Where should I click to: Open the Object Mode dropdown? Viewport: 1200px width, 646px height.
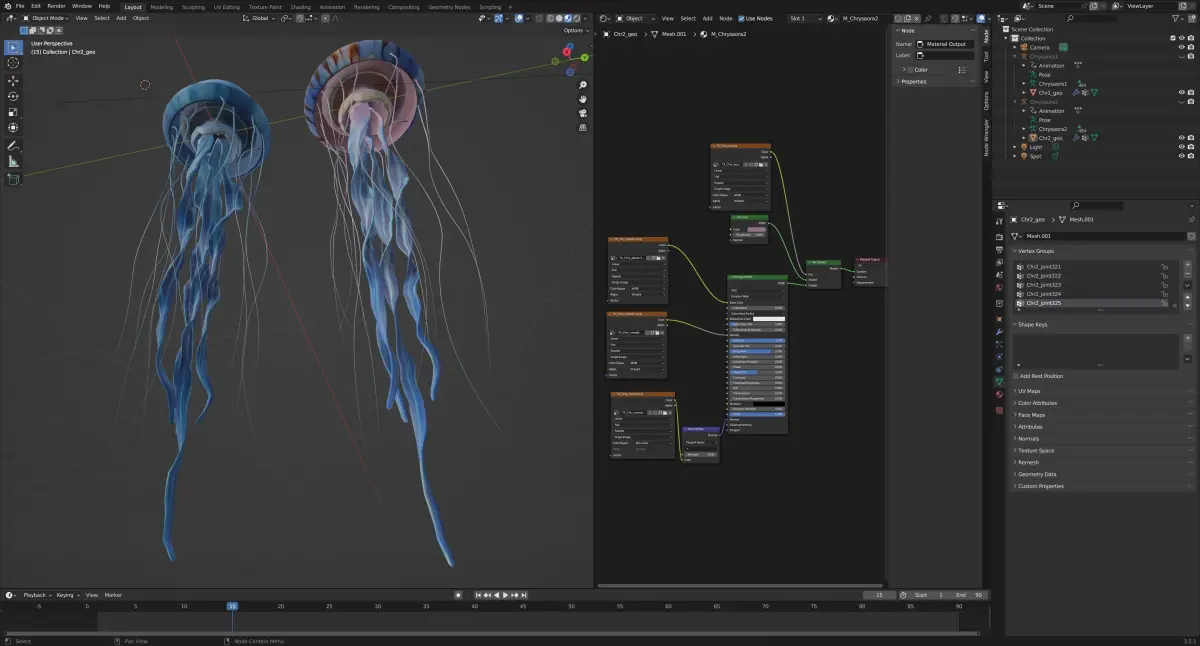(x=47, y=18)
